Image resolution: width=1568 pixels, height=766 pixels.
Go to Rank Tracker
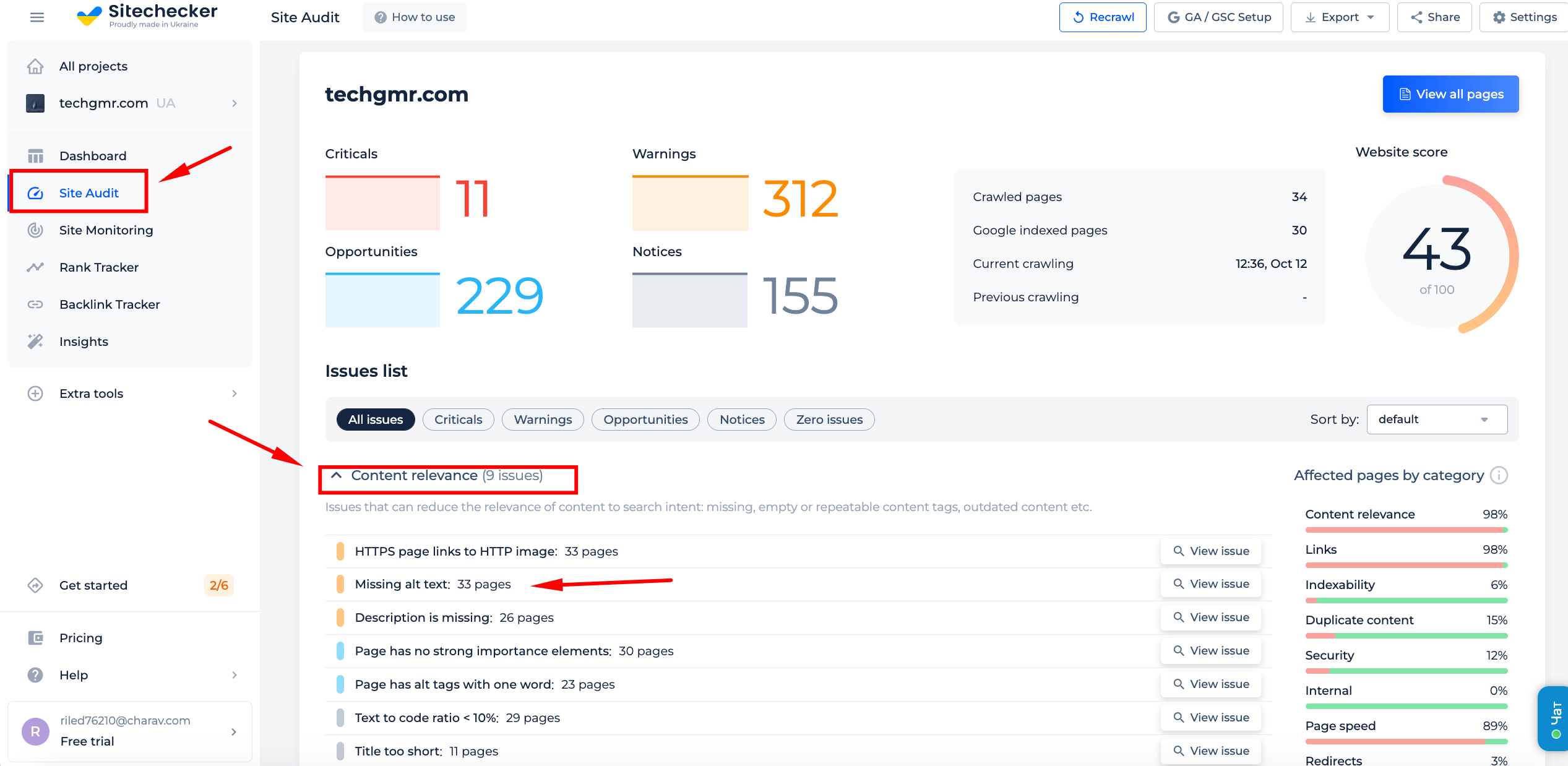point(99,267)
